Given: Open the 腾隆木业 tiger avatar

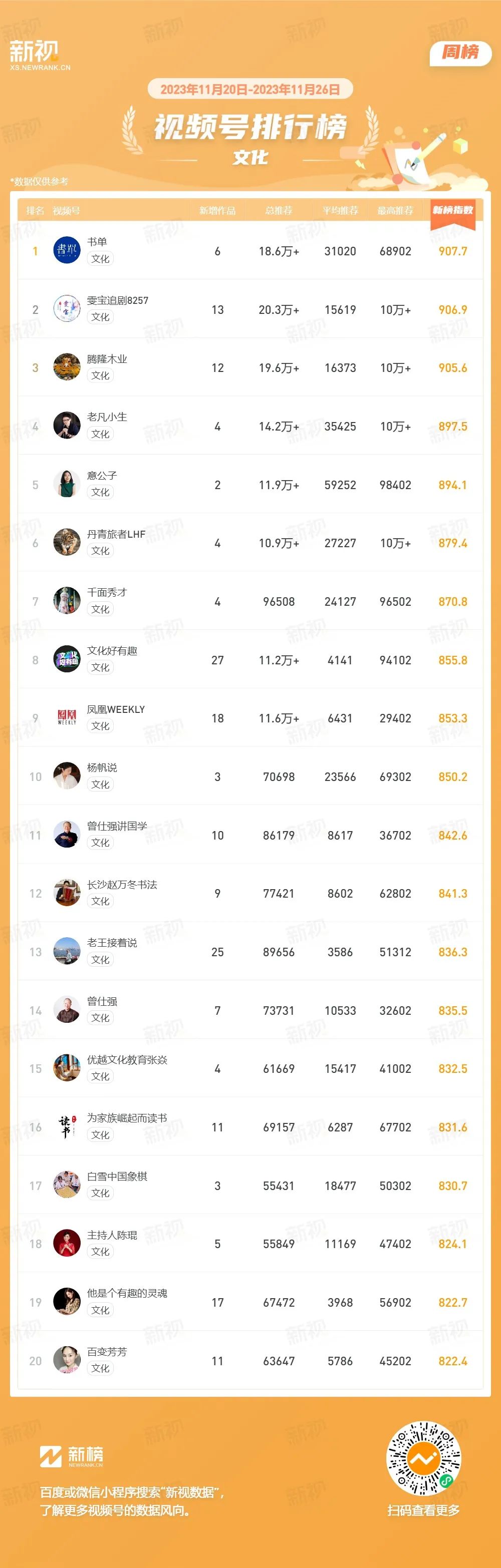Looking at the screenshot, I should (x=67, y=367).
